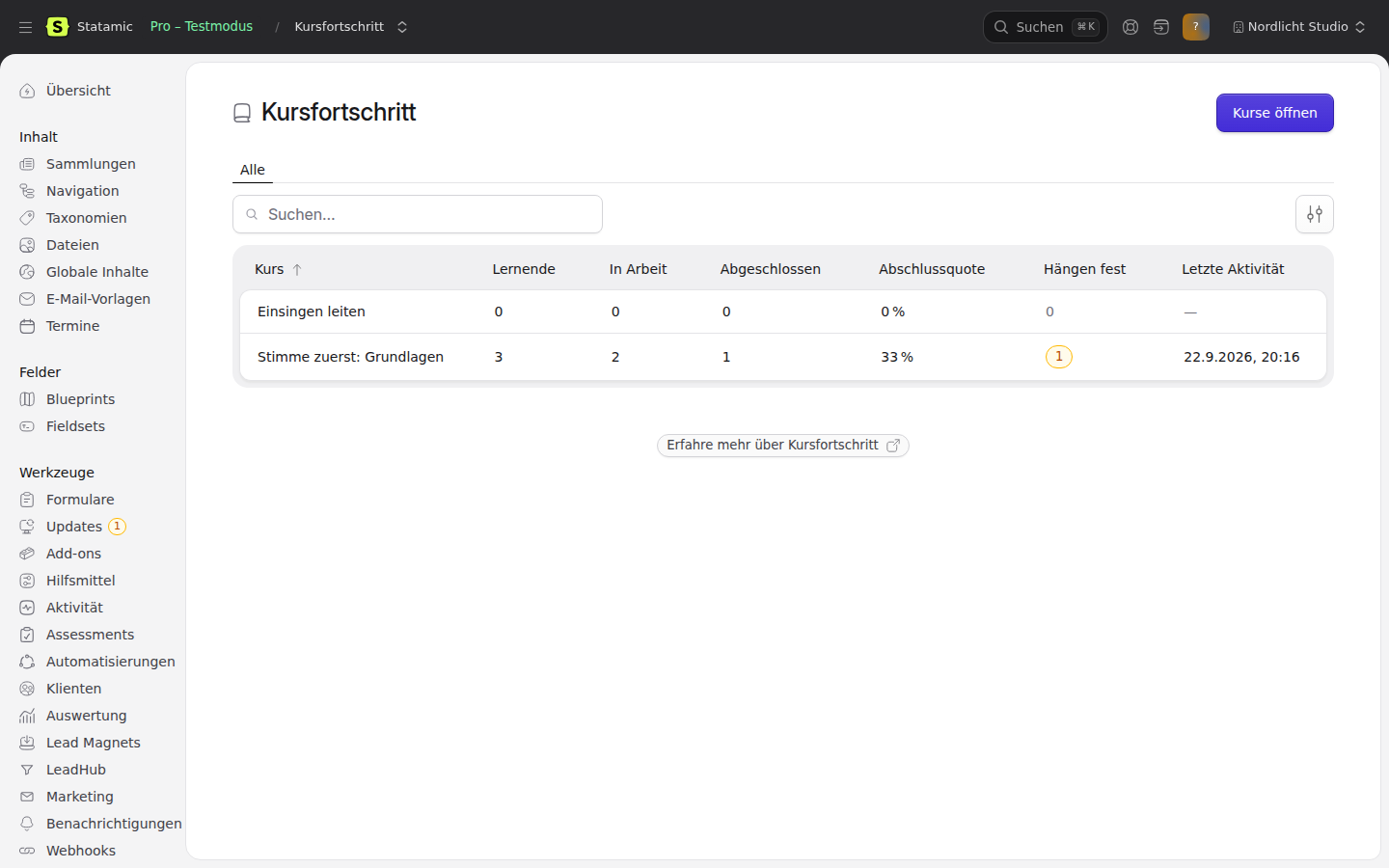Open the Nordlicht Studio site dropdown
The width and height of the screenshot is (1389, 868).
[1299, 27]
